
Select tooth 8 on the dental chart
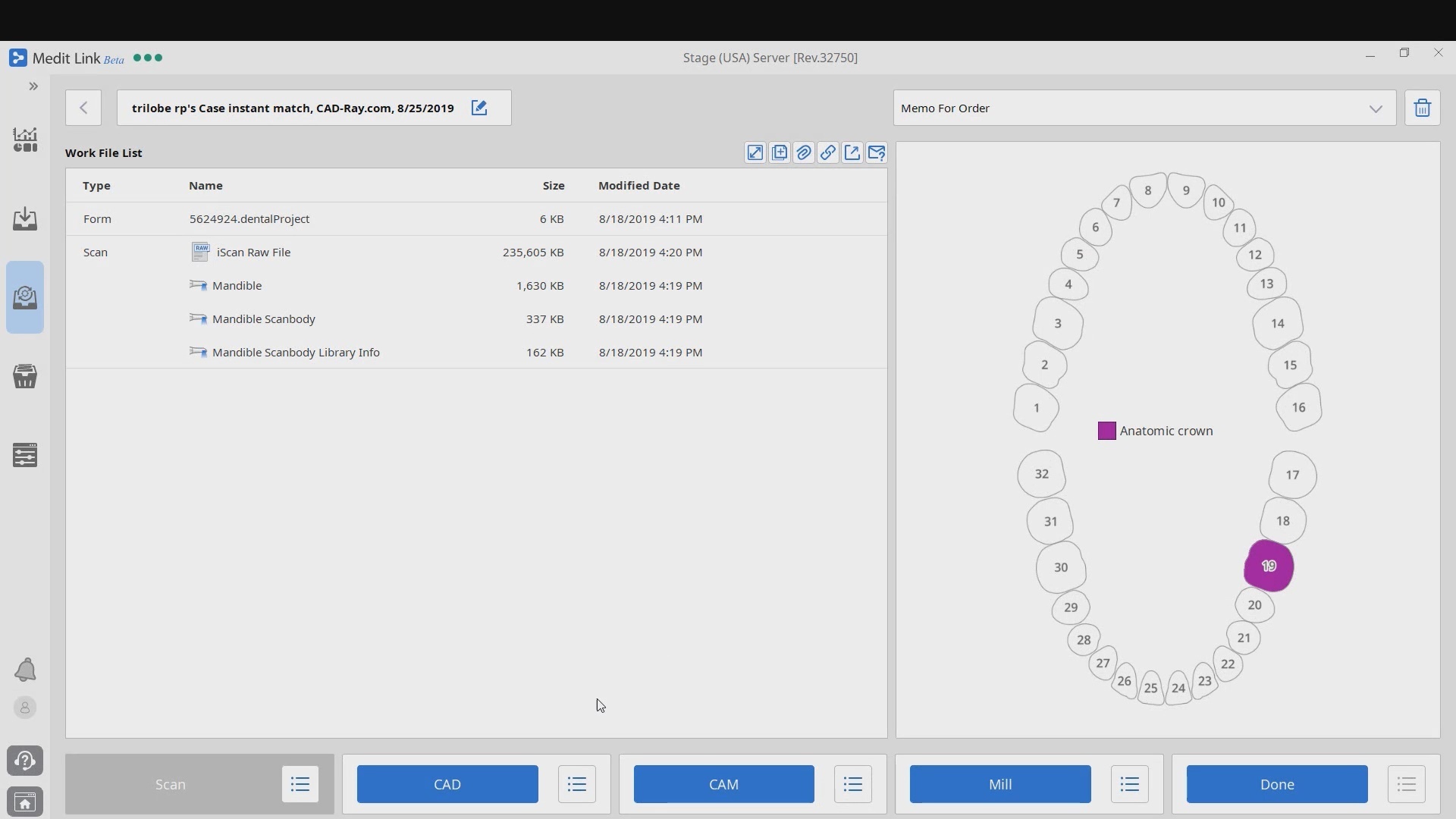click(1147, 190)
